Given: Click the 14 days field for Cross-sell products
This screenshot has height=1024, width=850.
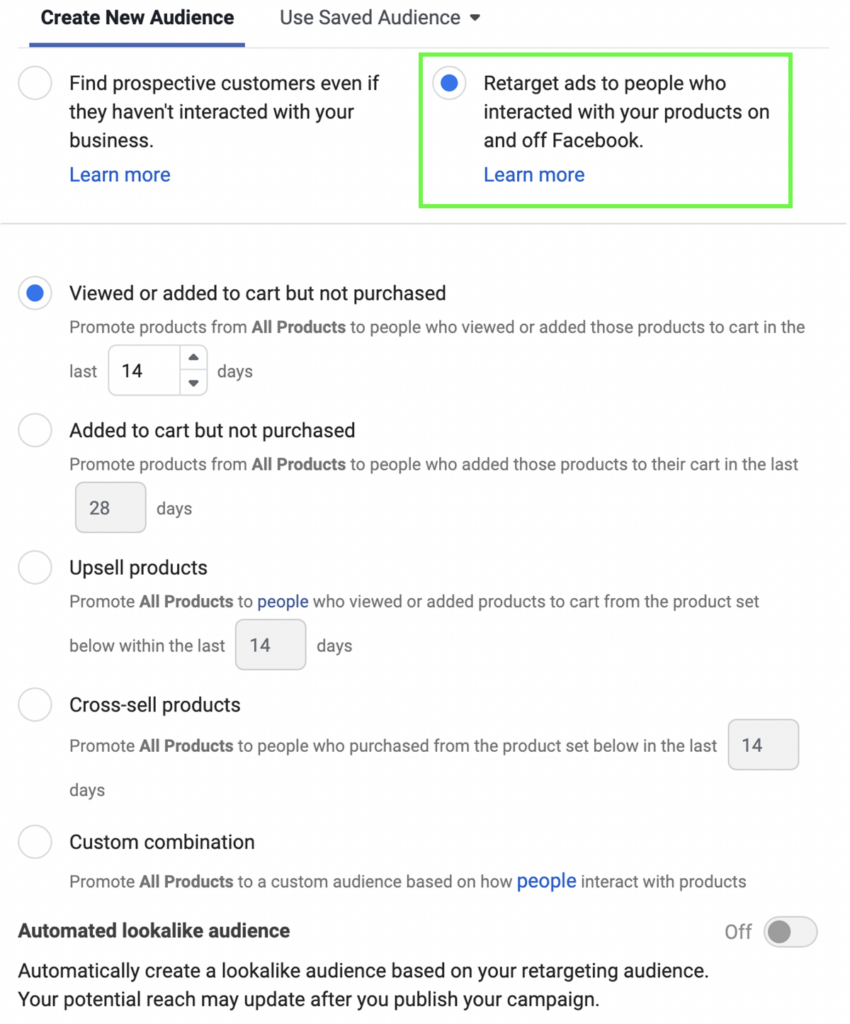Looking at the screenshot, I should coord(763,745).
